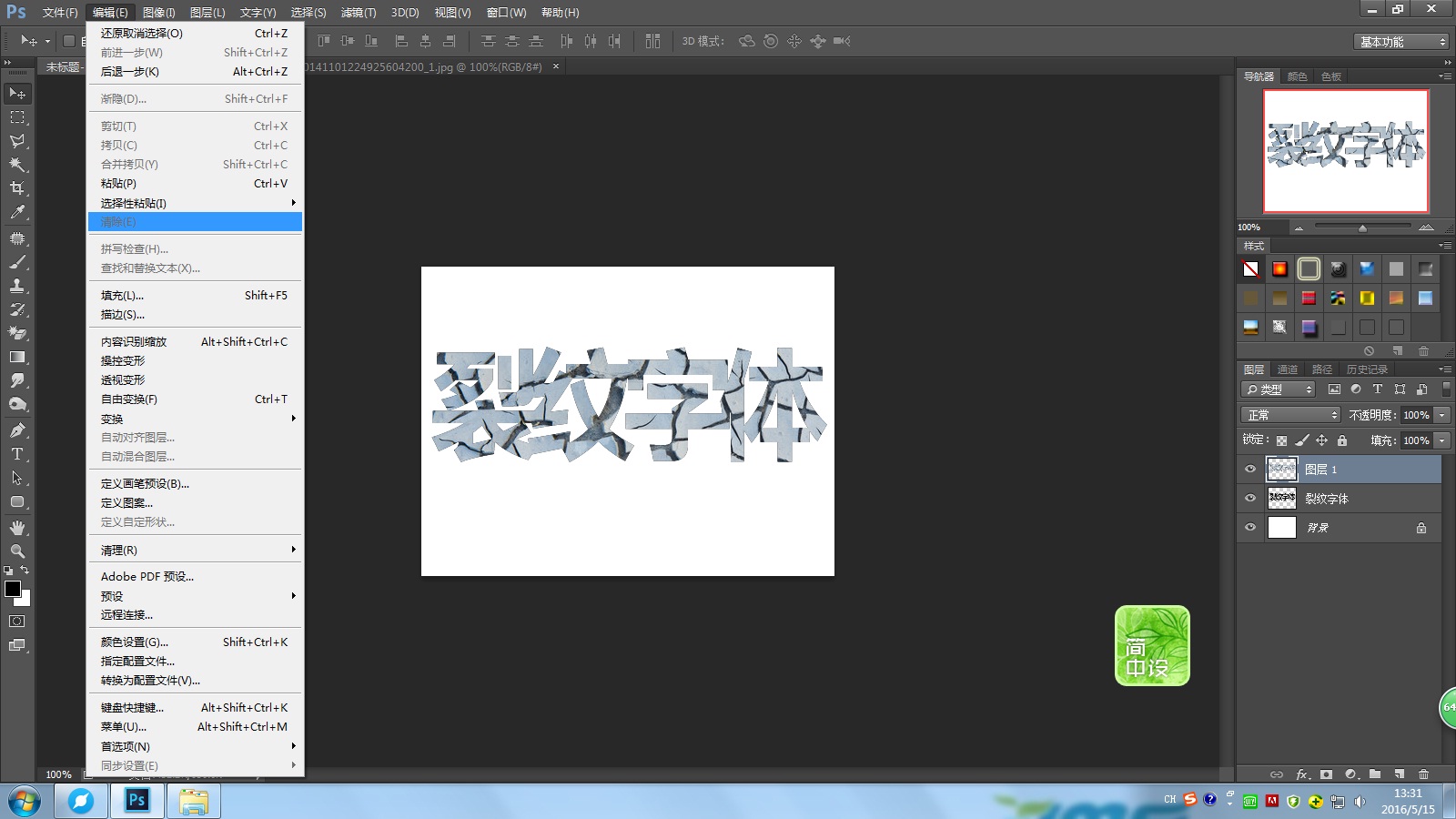Viewport: 1456px width, 819px height.
Task: Hide layer 图层 1 with eye icon
Action: click(1250, 470)
